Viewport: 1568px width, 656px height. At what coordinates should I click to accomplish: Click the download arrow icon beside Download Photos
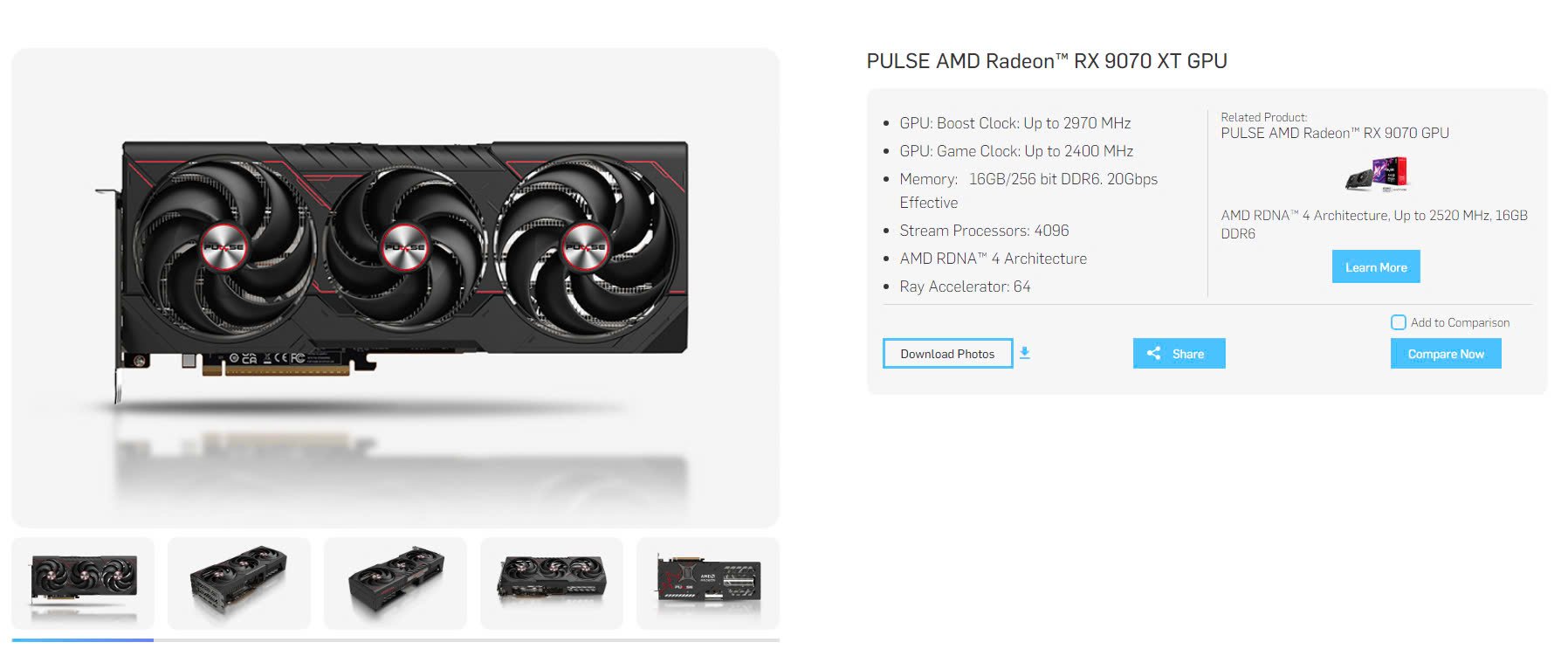1025,353
